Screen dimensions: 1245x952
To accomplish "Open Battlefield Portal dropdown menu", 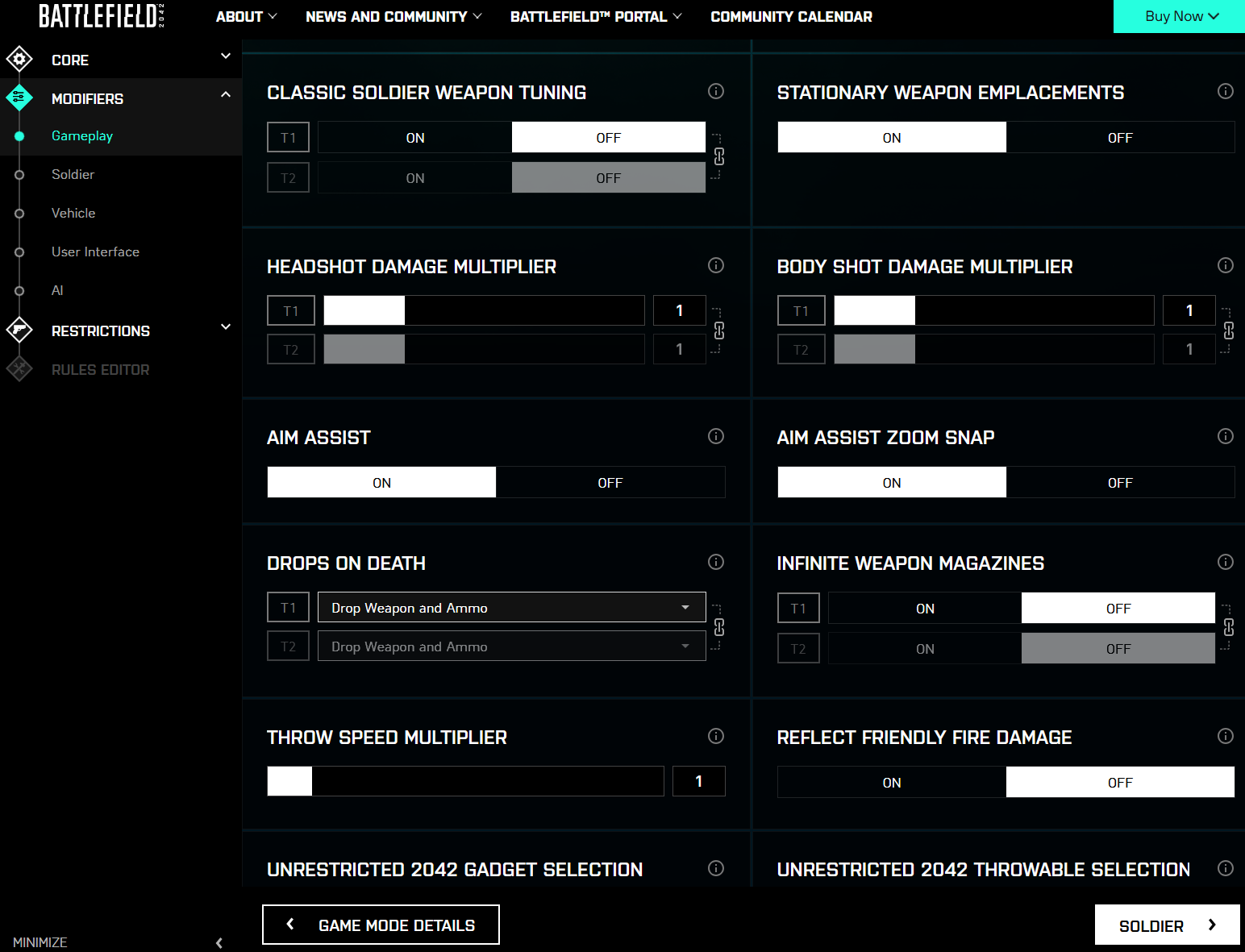I will click(596, 16).
